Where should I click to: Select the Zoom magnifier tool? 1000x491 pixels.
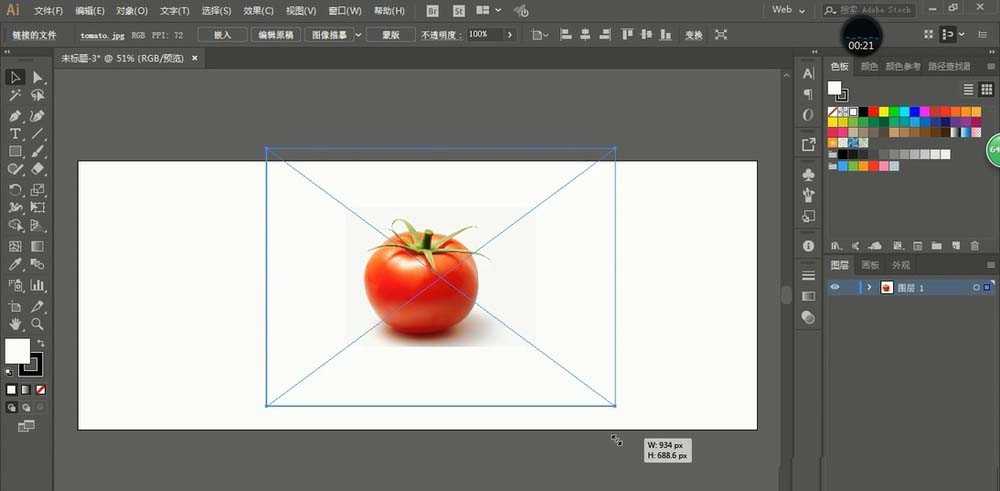tap(38, 324)
